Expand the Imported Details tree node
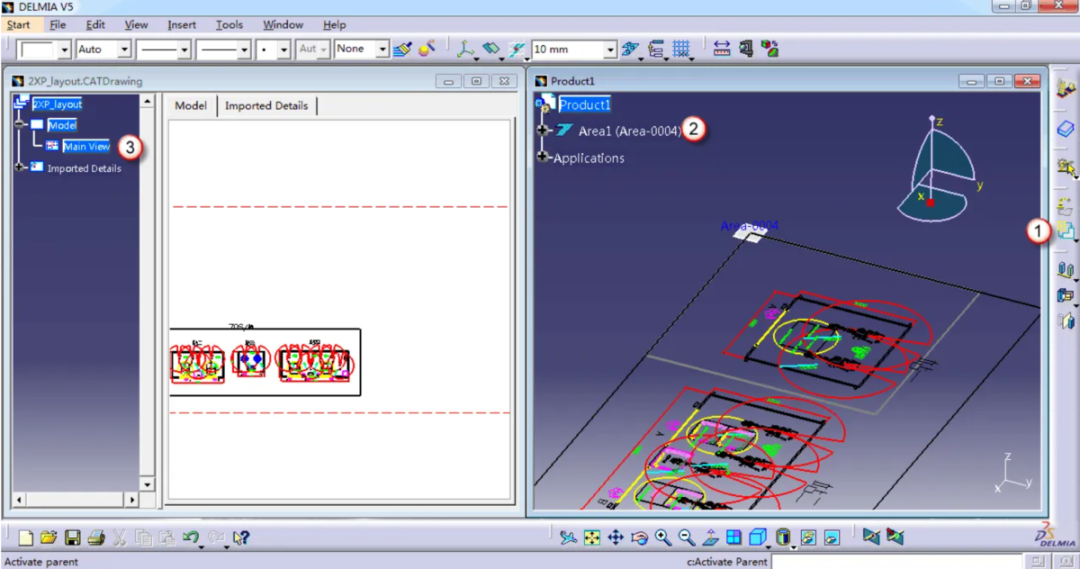 click(x=20, y=167)
